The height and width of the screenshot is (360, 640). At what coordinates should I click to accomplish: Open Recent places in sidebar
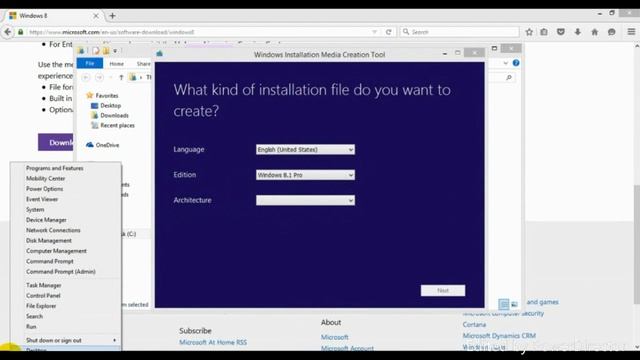(117, 125)
